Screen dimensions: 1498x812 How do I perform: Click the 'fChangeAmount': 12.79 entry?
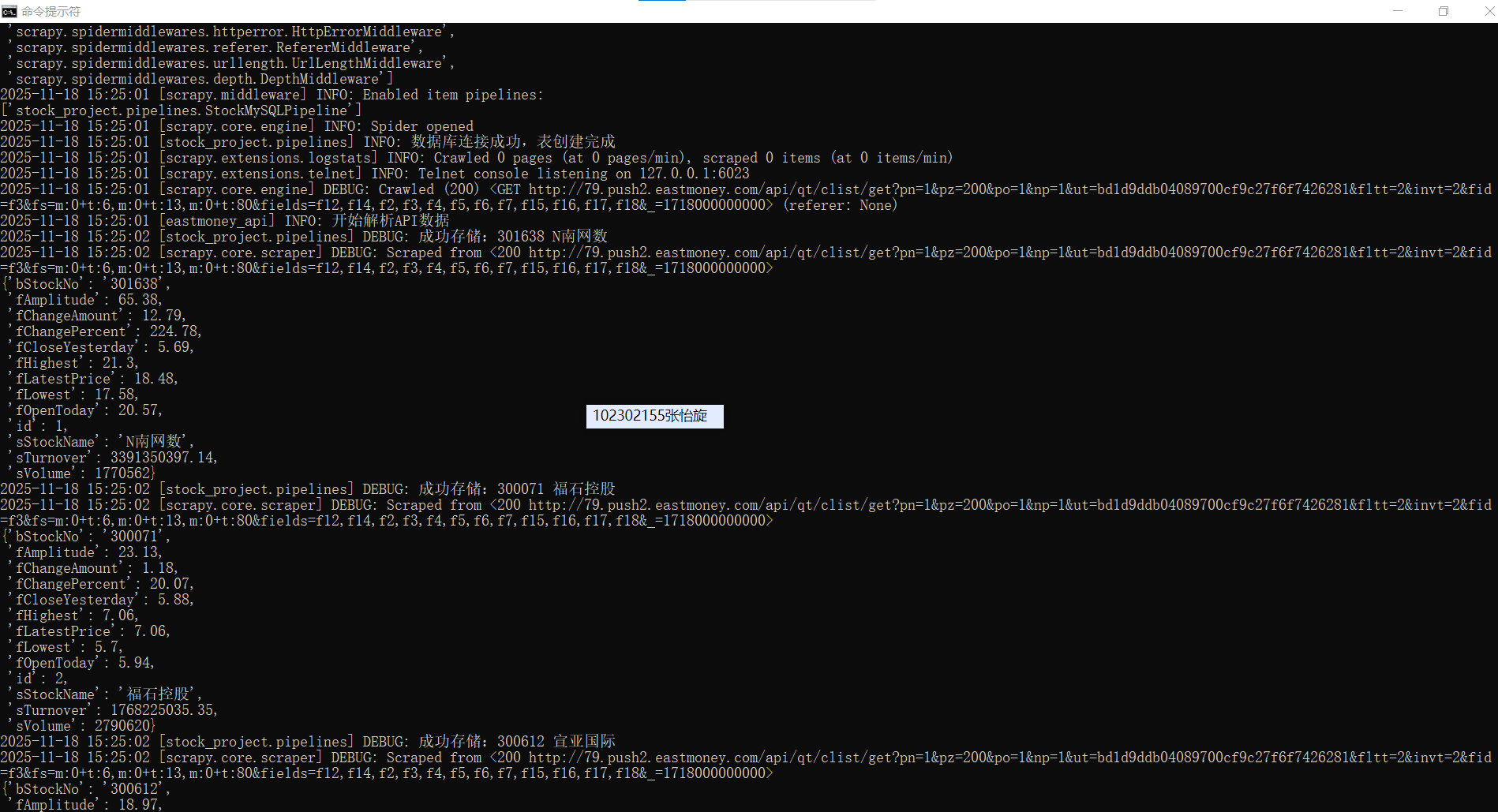(97, 316)
